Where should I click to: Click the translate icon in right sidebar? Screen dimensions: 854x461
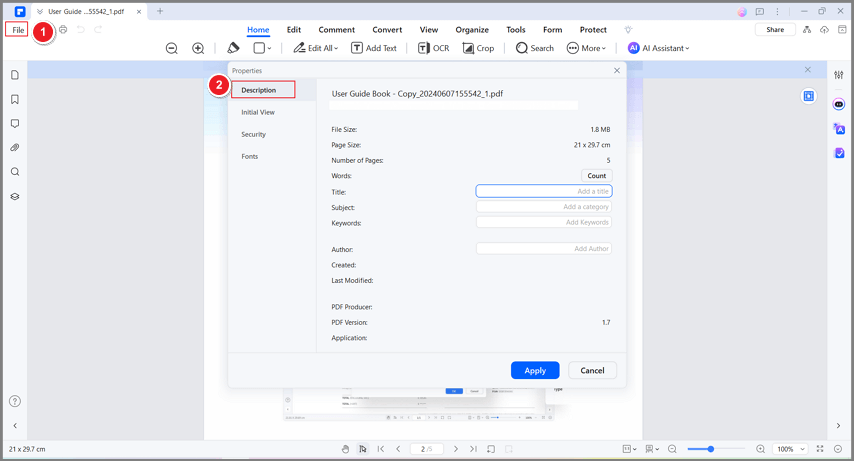pyautogui.click(x=839, y=129)
